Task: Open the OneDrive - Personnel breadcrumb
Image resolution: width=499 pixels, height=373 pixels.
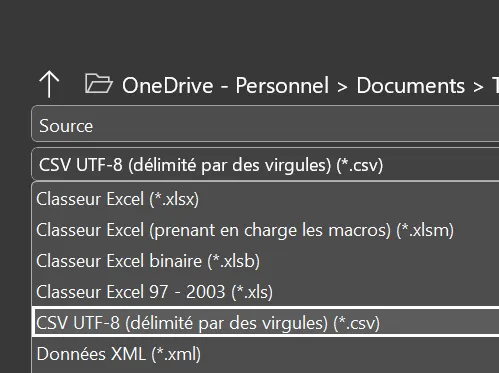Action: pyautogui.click(x=225, y=86)
